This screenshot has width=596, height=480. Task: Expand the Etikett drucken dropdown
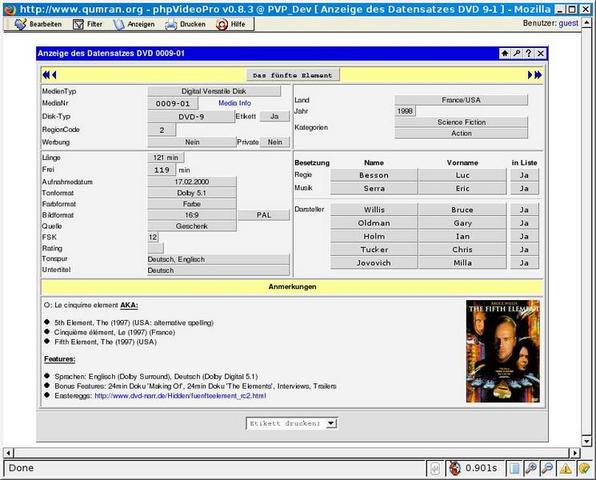click(331, 423)
